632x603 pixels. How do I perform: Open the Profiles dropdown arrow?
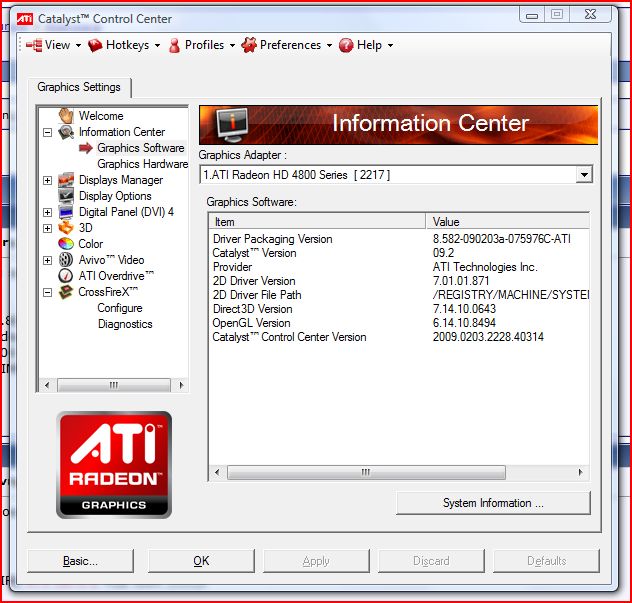point(232,46)
